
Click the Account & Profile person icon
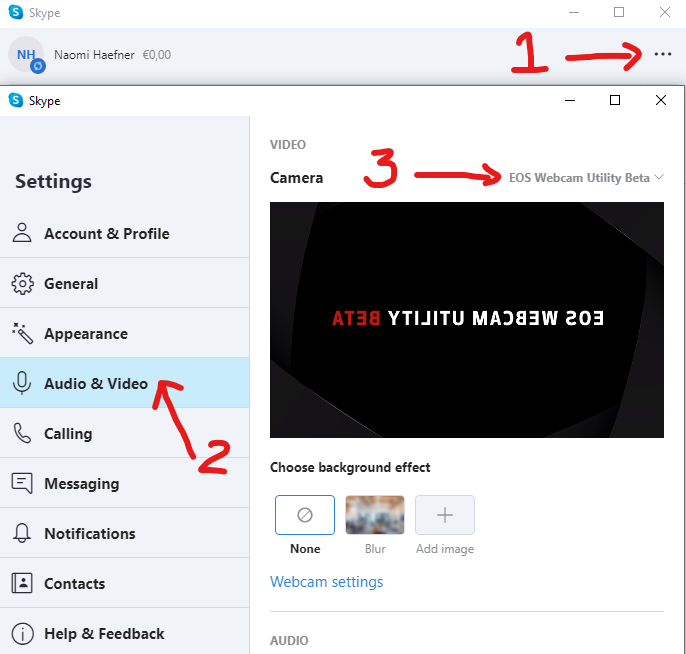tap(22, 233)
